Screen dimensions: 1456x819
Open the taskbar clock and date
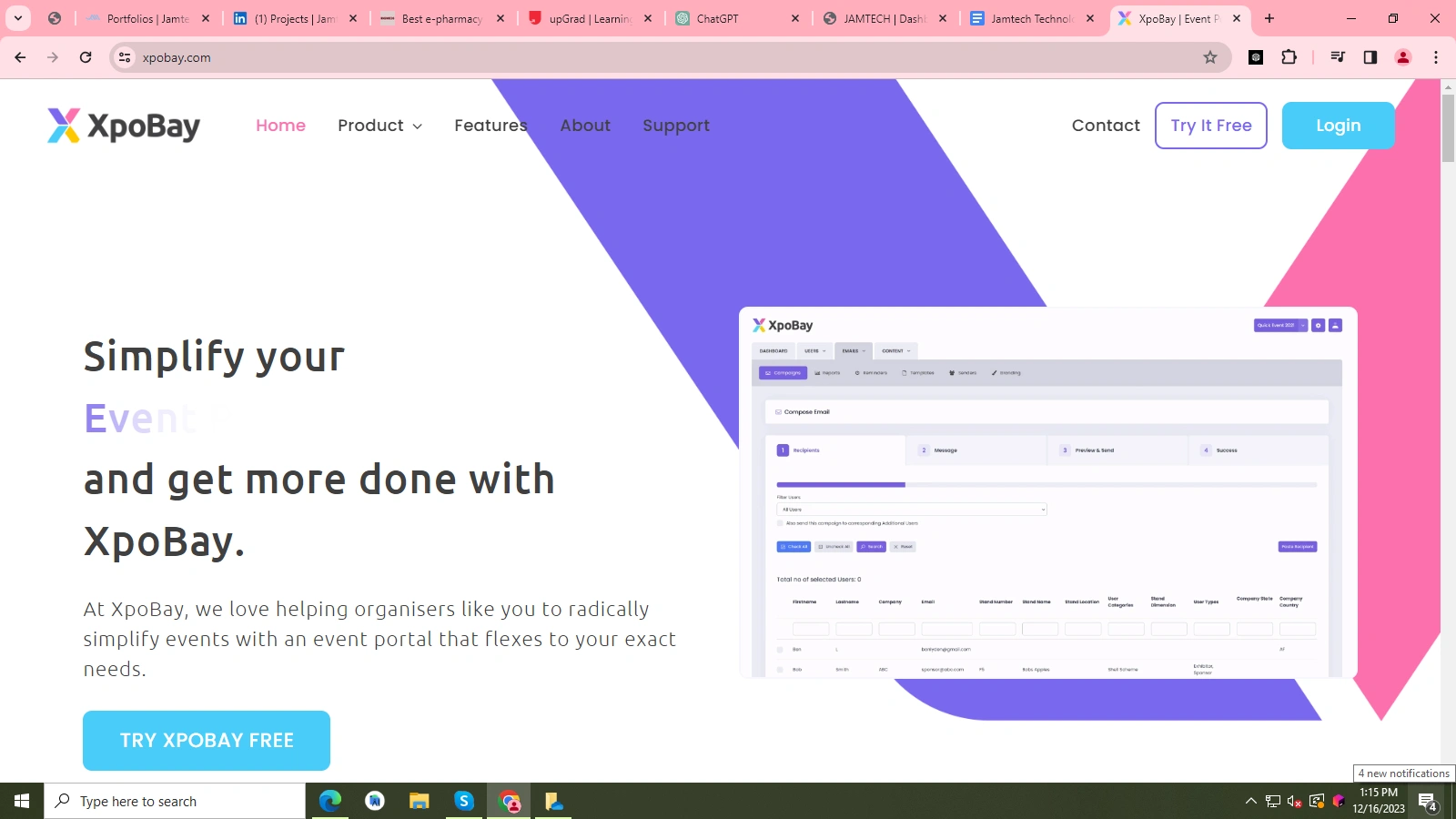tap(1379, 801)
